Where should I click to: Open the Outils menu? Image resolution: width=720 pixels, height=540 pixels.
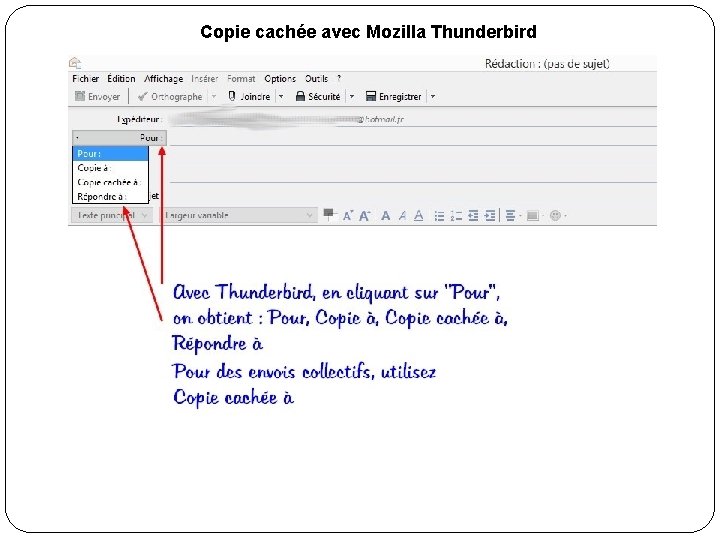coord(316,79)
